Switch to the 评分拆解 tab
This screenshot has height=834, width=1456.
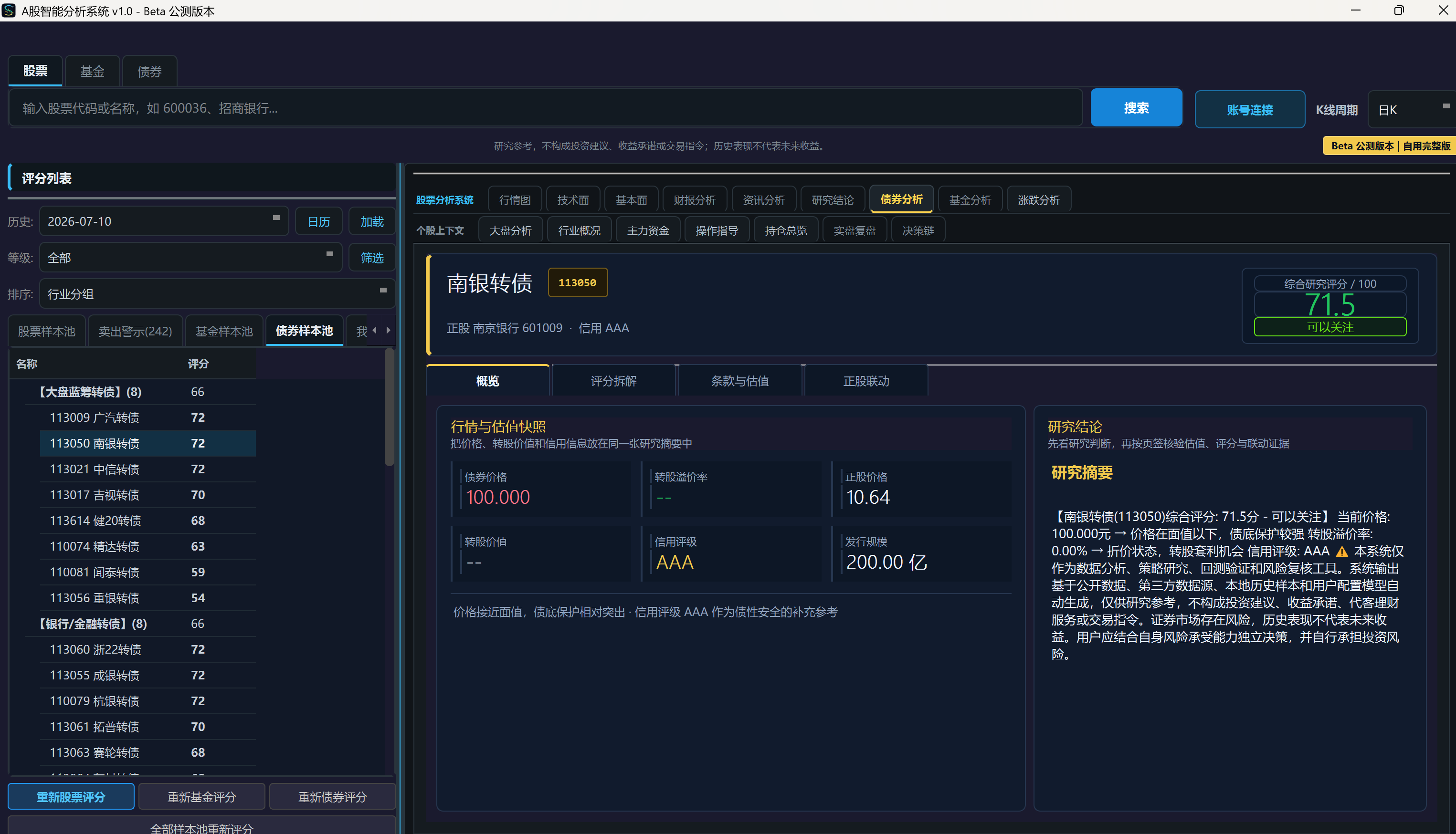614,381
